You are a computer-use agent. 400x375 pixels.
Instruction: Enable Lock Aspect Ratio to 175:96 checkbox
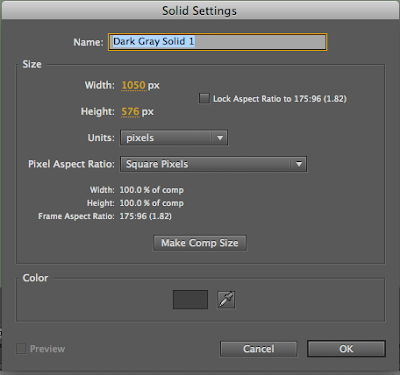[x=204, y=98]
